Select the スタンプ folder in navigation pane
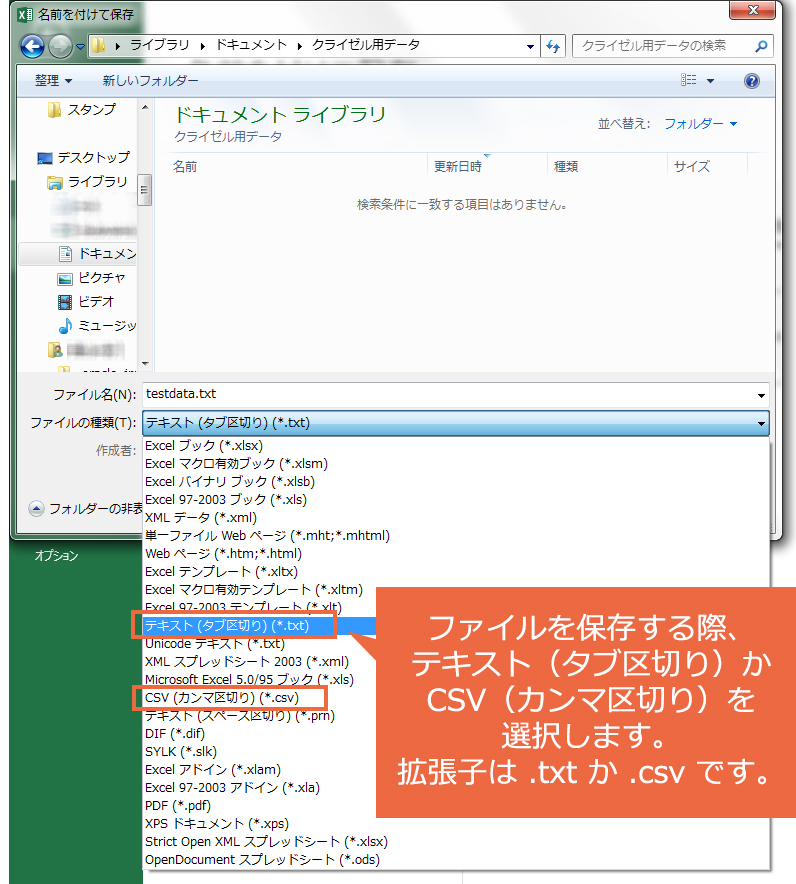 pos(82,109)
